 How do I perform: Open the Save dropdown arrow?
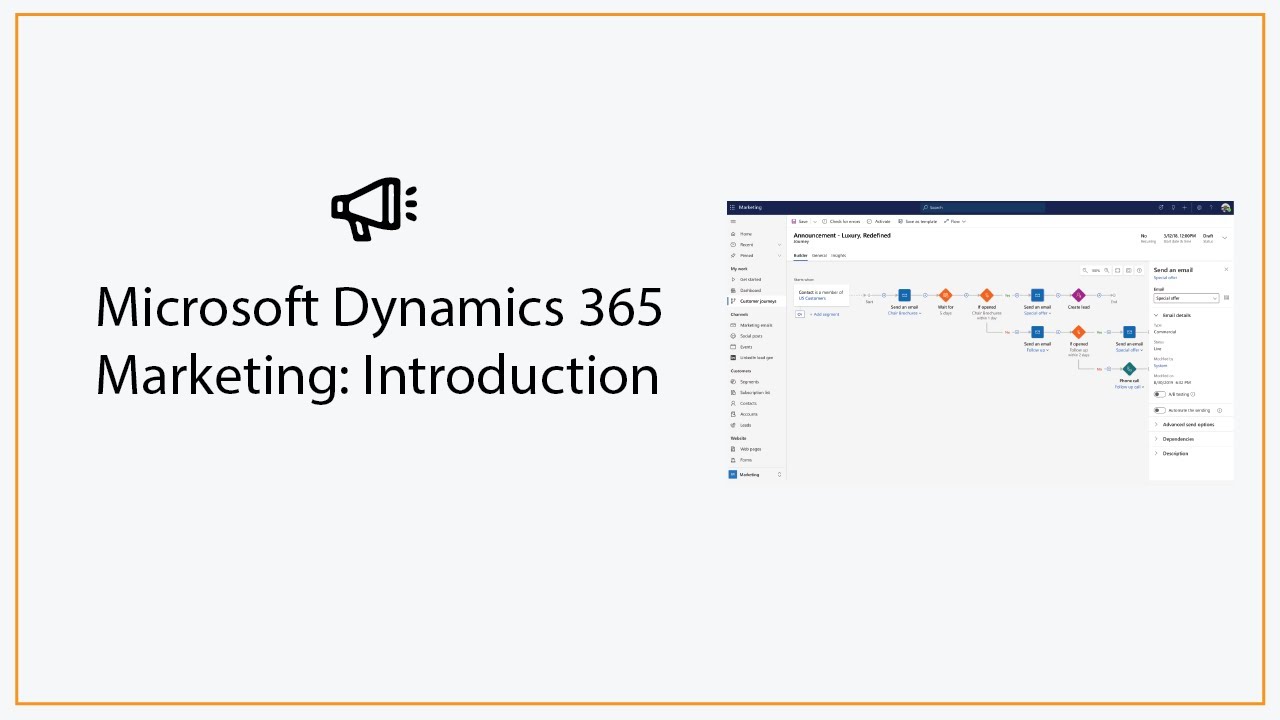click(815, 222)
